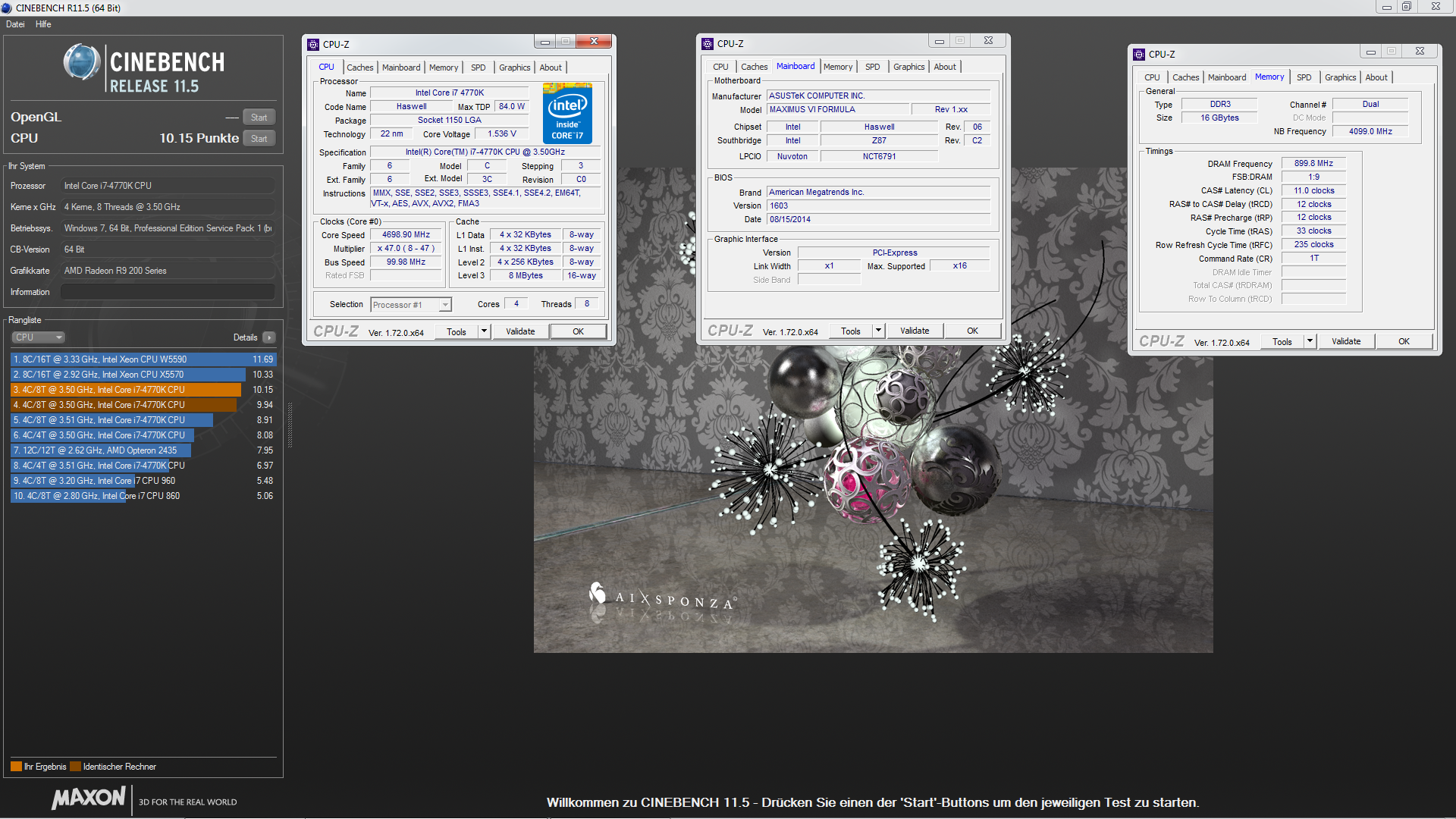This screenshot has width=1456, height=819.
Task: Switch to CPU tab in mainboard CPU-Z window
Action: point(721,67)
